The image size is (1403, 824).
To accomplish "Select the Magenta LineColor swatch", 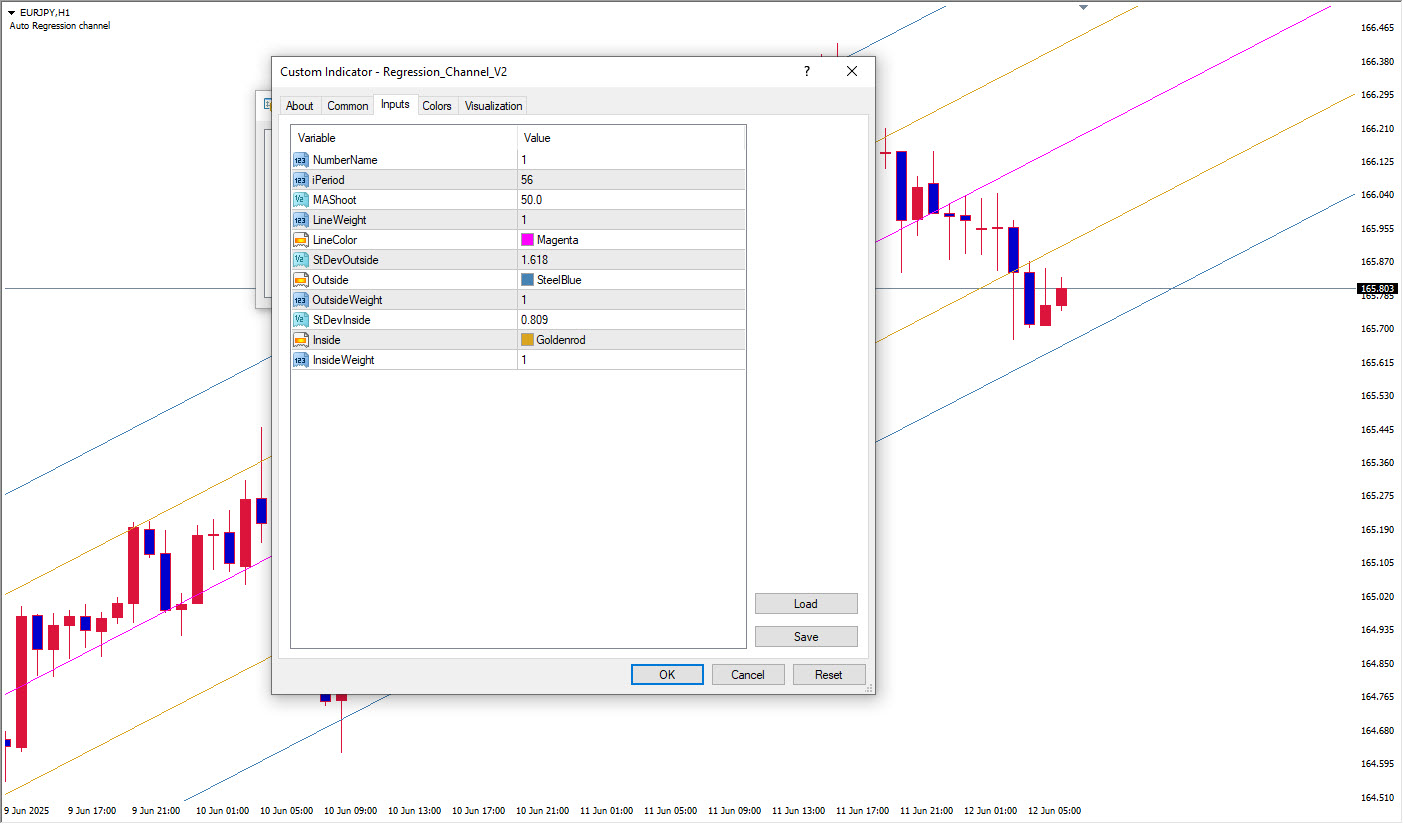I will coord(527,240).
